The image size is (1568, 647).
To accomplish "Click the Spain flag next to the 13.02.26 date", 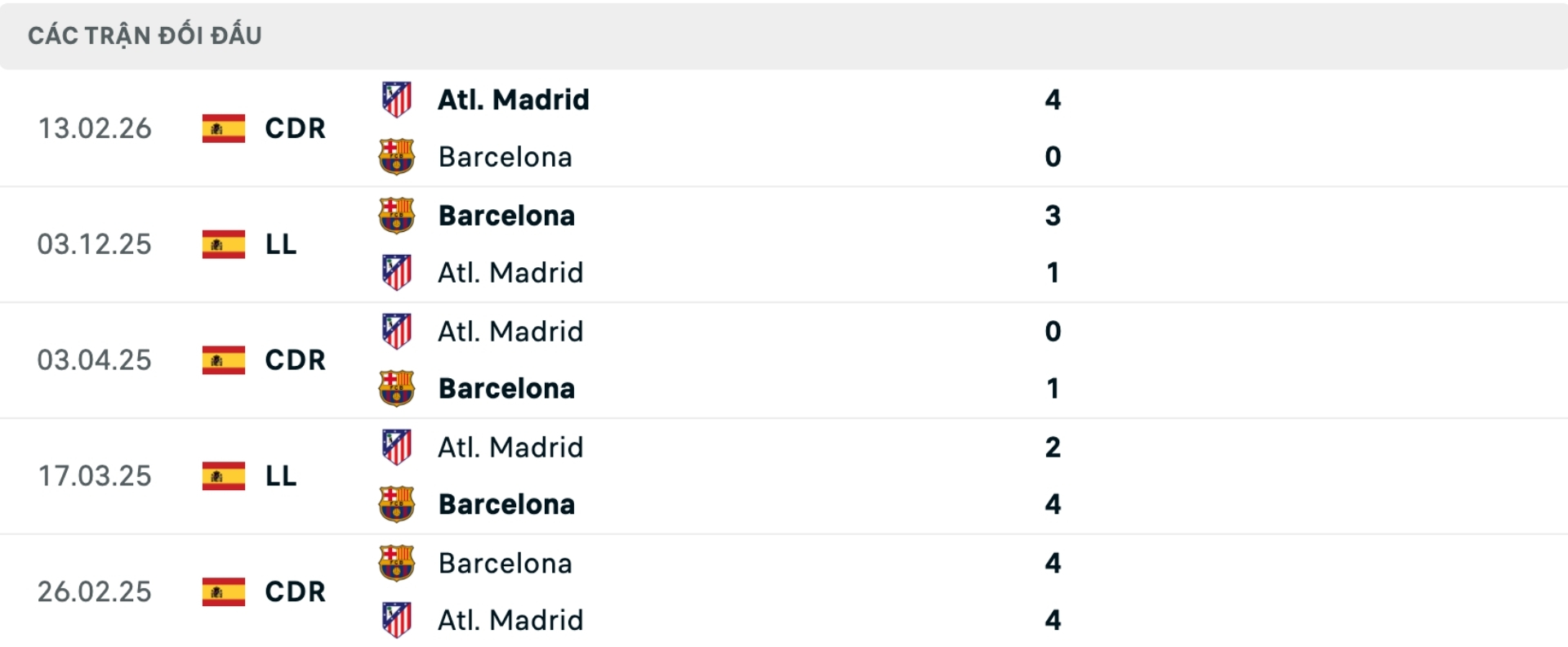I will [222, 128].
